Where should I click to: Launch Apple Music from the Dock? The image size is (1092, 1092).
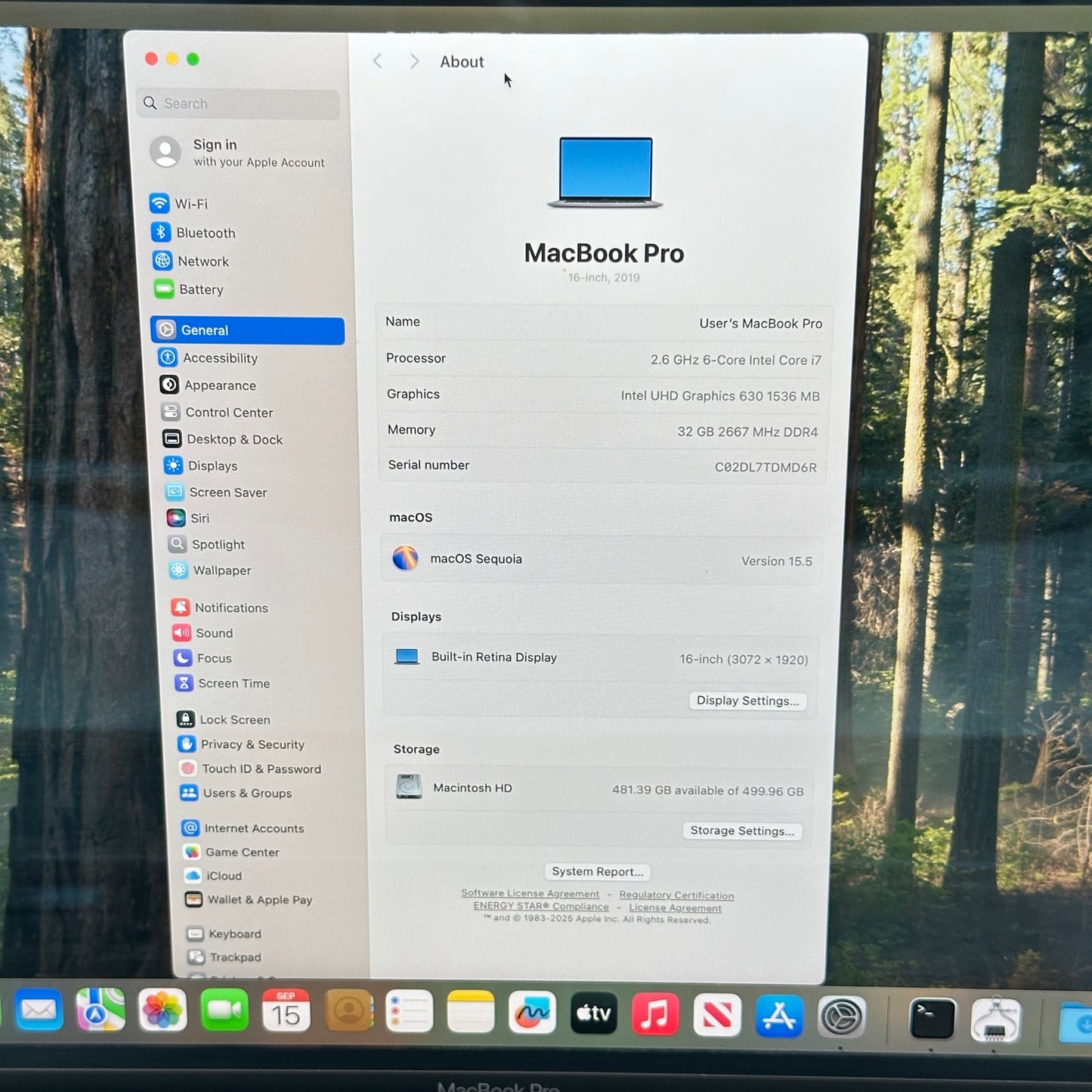[654, 1013]
